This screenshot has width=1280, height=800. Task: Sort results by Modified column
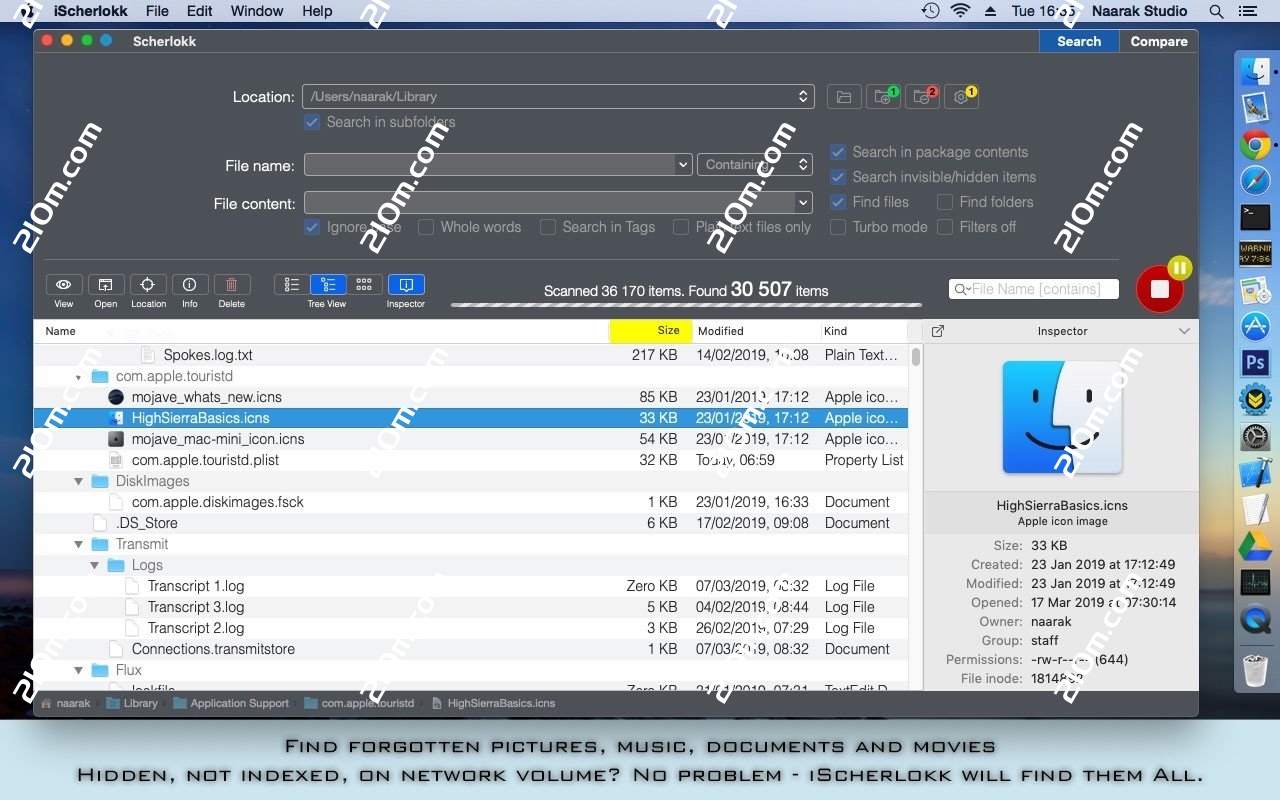coord(755,331)
